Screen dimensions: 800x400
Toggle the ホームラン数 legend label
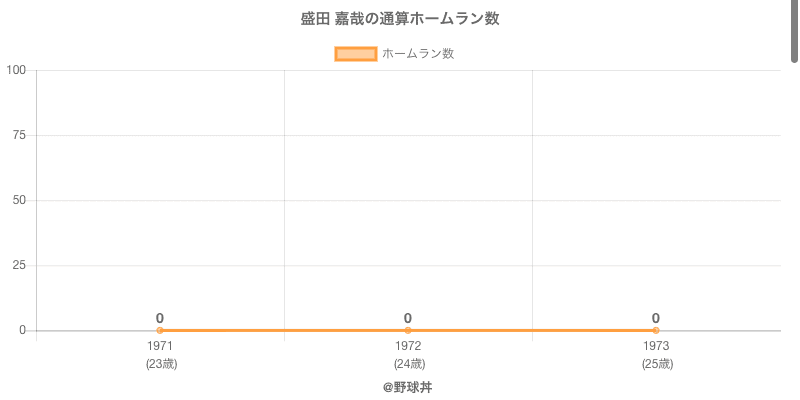[418, 54]
